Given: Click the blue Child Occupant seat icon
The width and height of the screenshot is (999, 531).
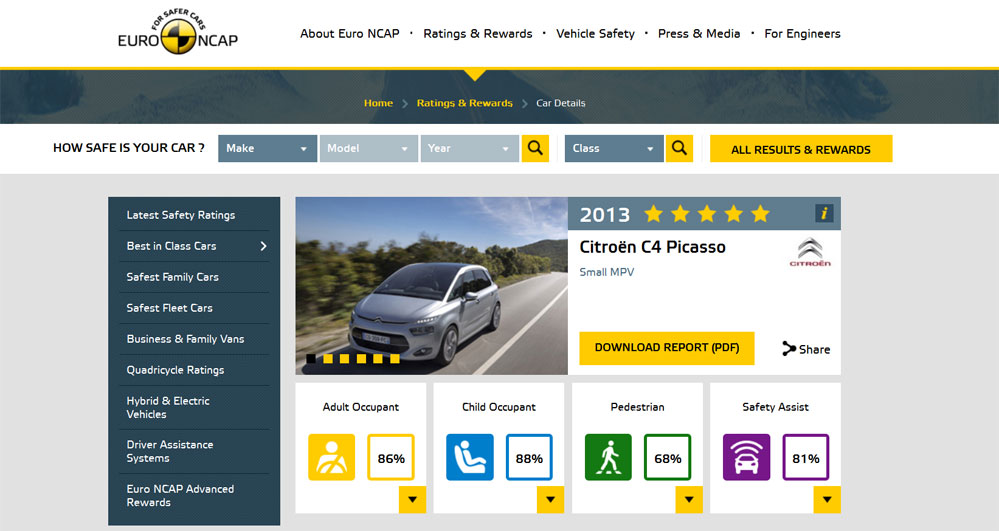Looking at the screenshot, I should point(470,457).
